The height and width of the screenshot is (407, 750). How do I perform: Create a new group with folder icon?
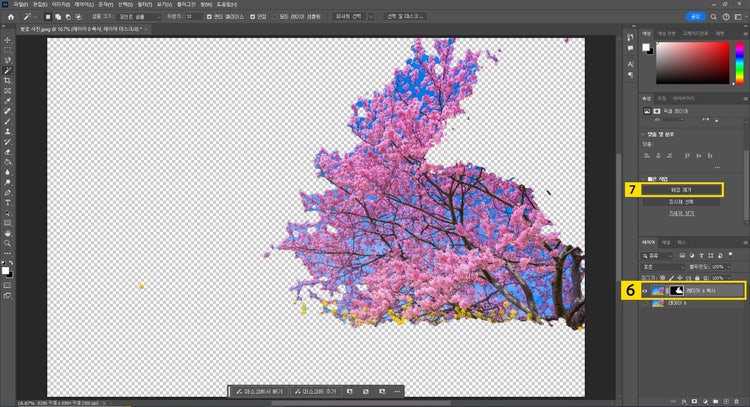coord(716,401)
